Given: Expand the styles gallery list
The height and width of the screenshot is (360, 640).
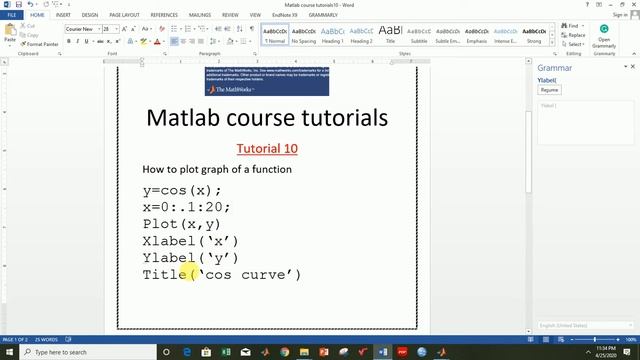Looking at the screenshot, I should (552, 42).
